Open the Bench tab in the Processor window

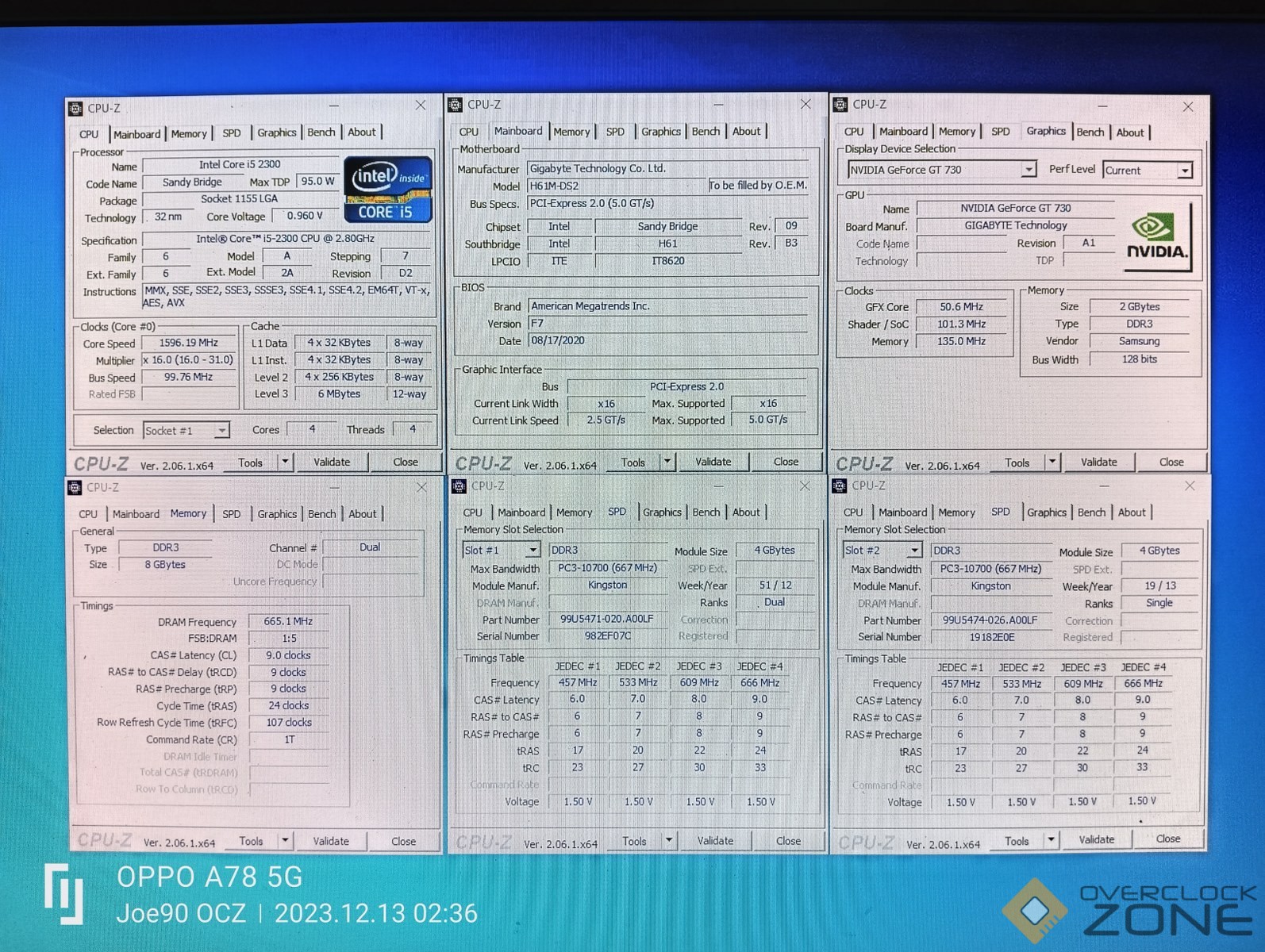click(321, 132)
